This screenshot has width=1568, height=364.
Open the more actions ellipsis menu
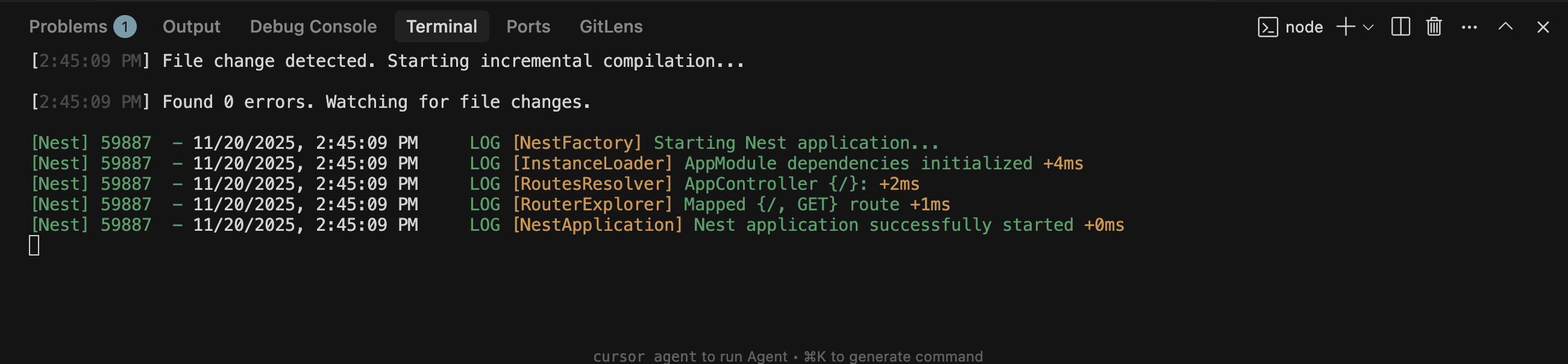(x=1469, y=27)
